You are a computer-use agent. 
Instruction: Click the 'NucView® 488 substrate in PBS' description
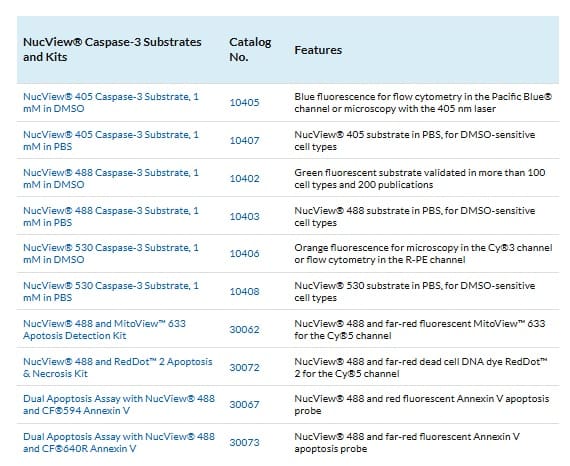pos(415,217)
